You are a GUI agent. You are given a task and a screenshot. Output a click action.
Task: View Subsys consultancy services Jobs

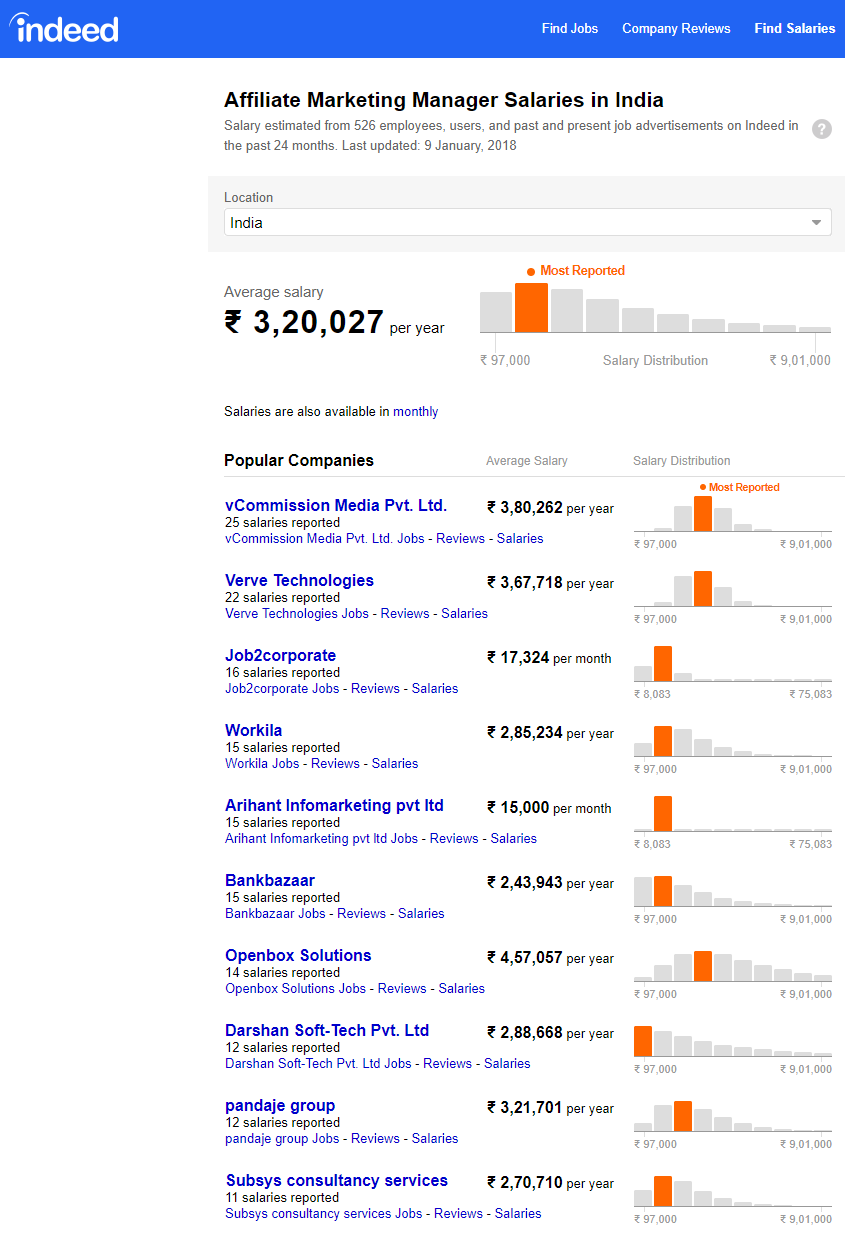pyautogui.click(x=324, y=1213)
